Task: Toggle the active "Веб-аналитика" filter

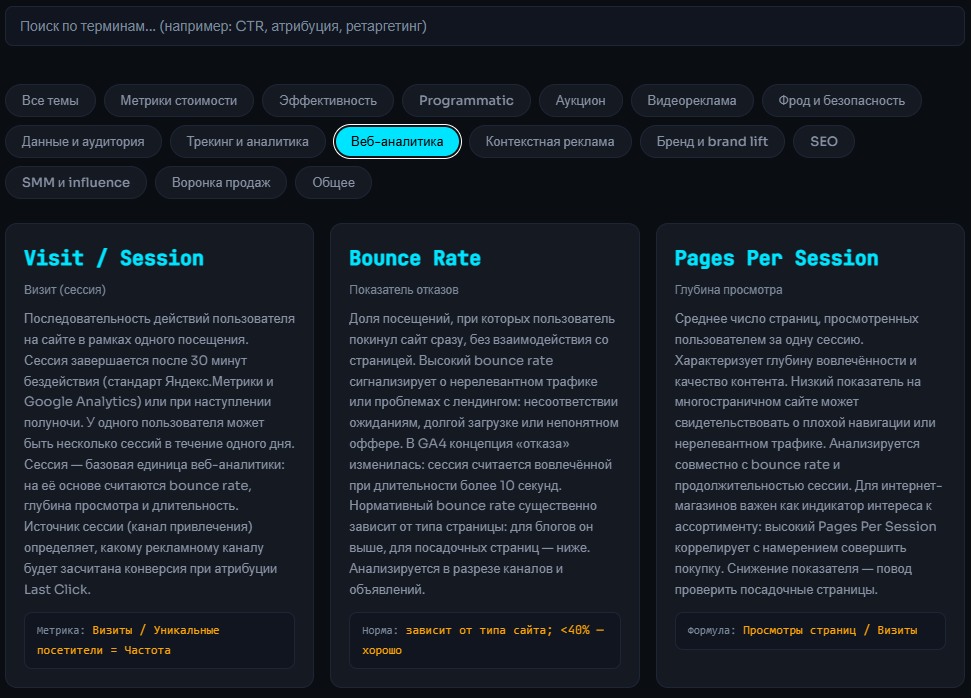Action: (x=397, y=142)
